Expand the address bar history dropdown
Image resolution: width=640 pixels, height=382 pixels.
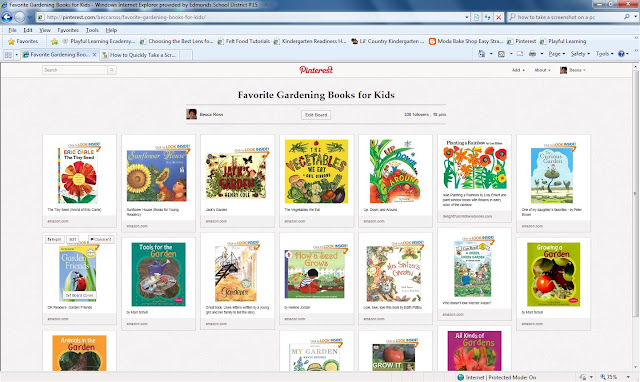pos(467,17)
